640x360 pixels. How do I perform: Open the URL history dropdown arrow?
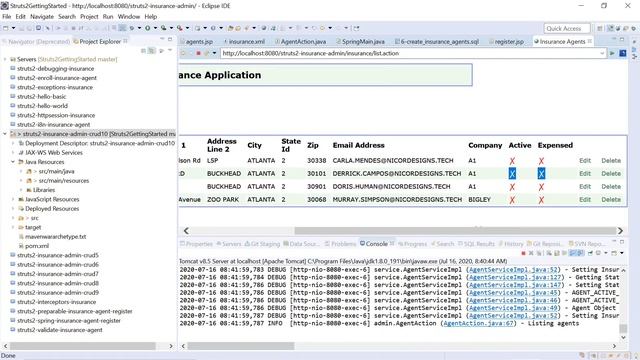[602, 53]
